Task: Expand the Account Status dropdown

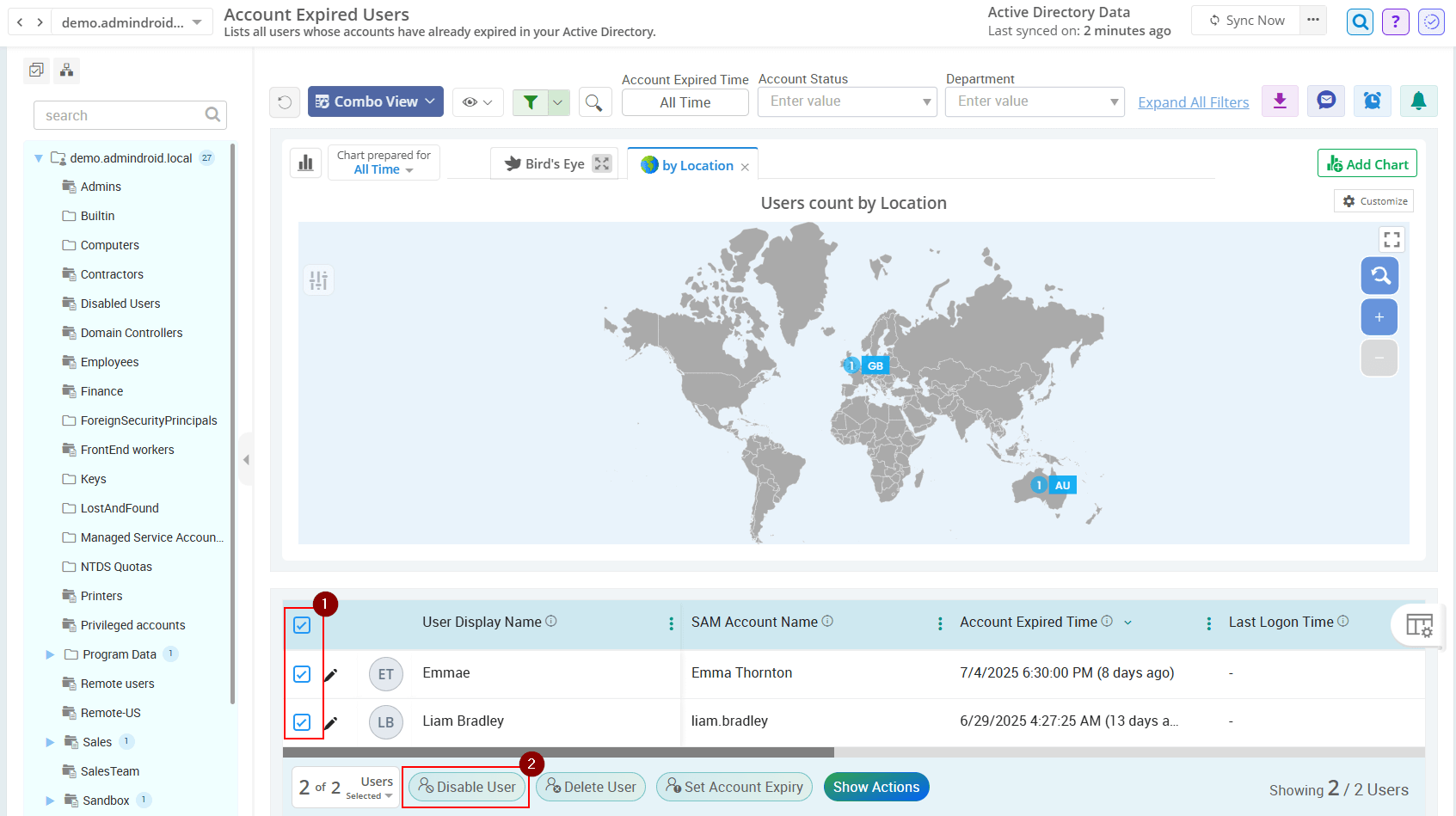Action: click(x=847, y=101)
